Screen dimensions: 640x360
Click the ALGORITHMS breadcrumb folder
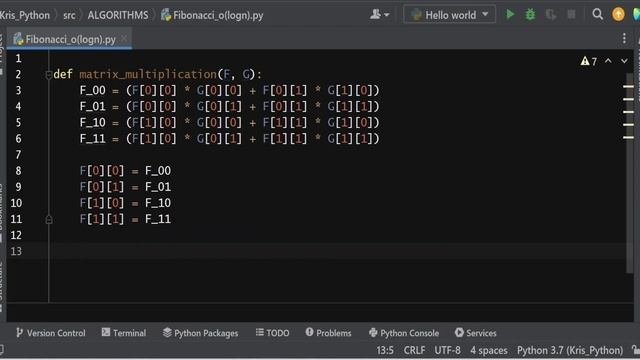click(x=118, y=15)
